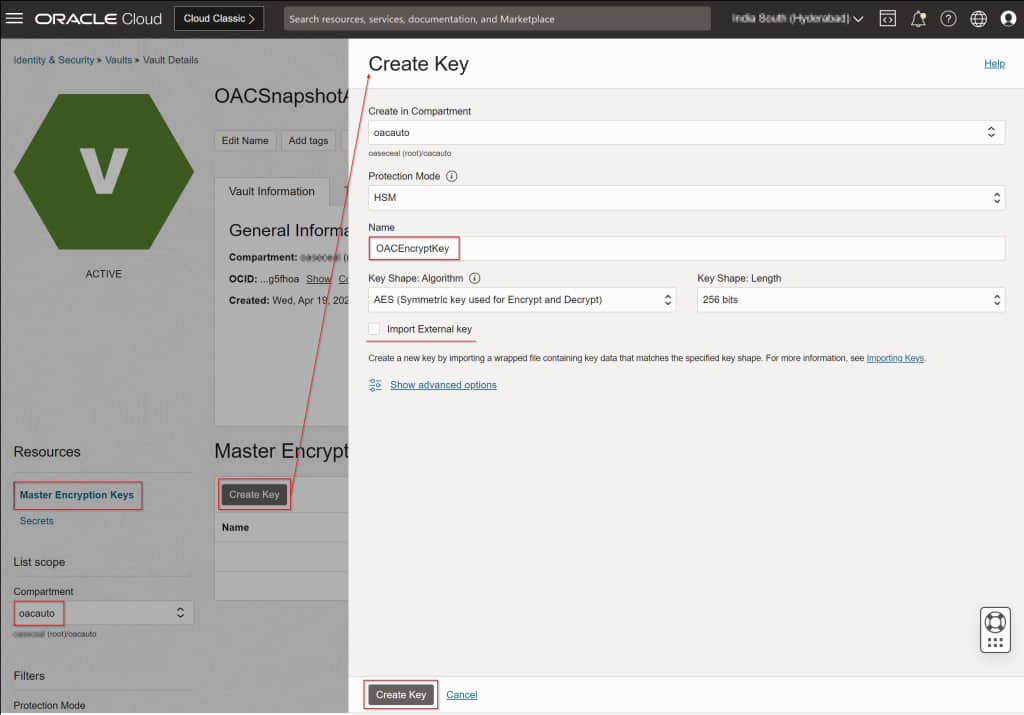Open the Cloud Classic menu
The width and height of the screenshot is (1024, 715).
point(218,17)
